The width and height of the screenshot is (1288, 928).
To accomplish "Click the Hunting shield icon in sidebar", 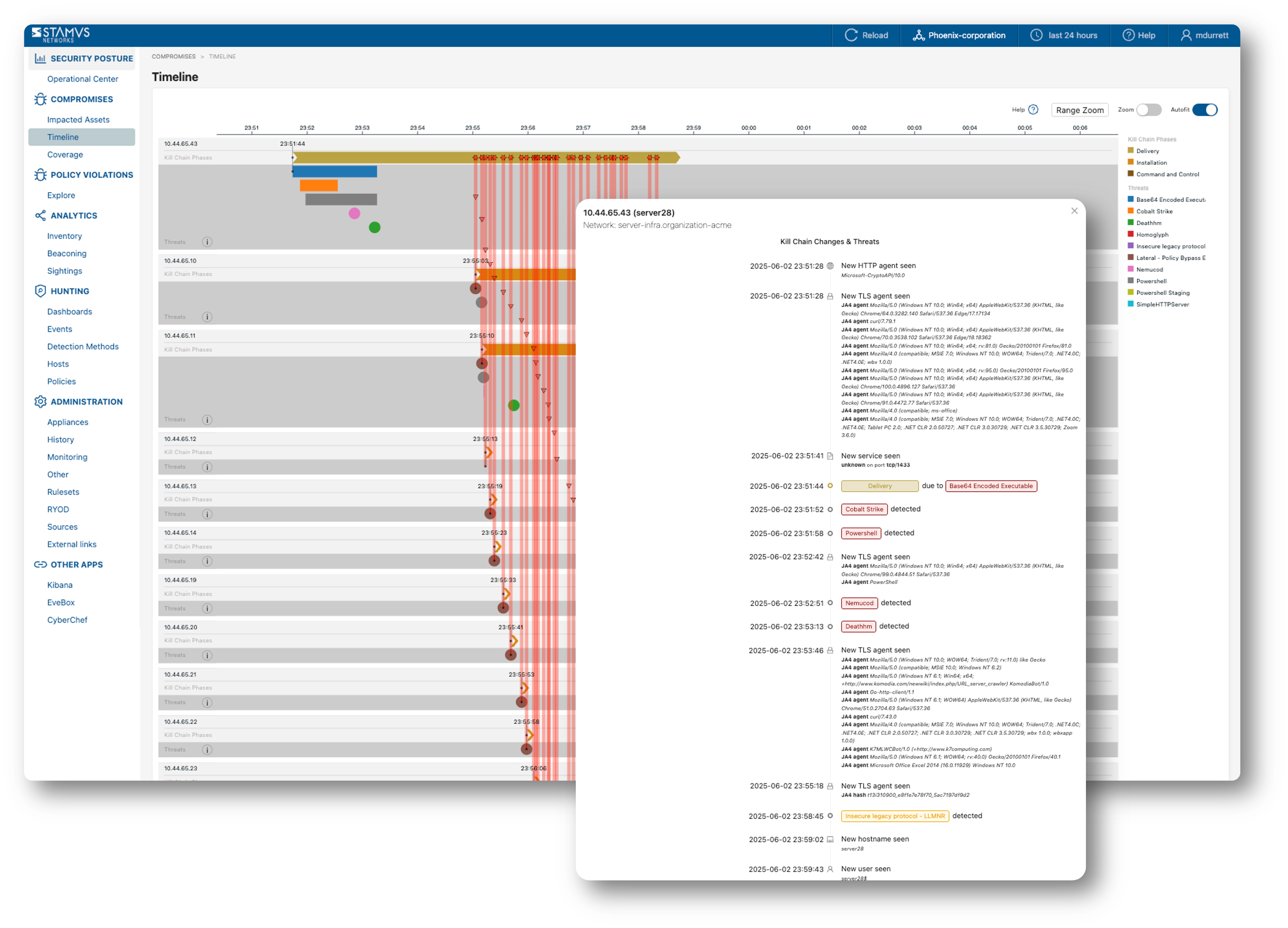I will tap(40, 292).
